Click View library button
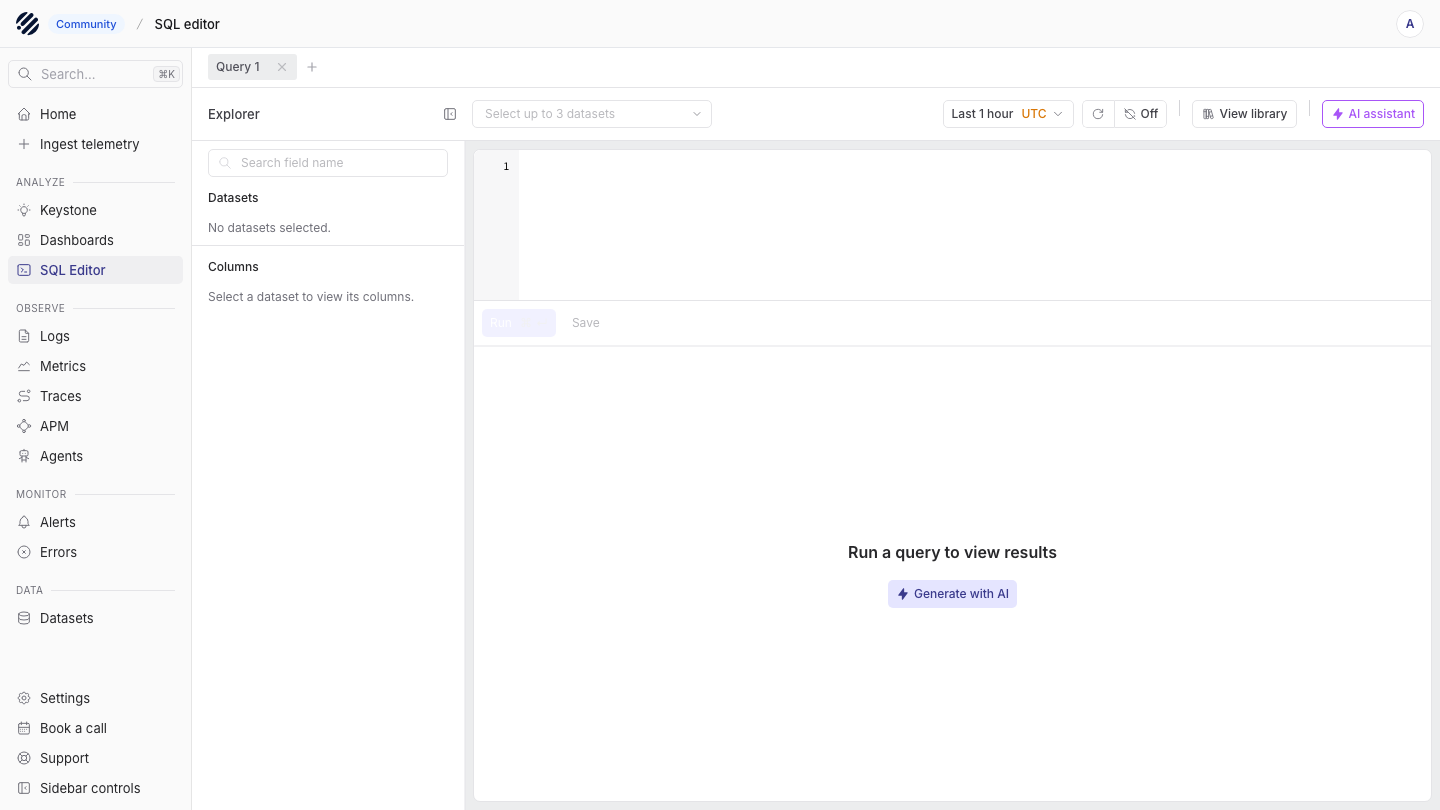The image size is (1440, 810). (1244, 114)
